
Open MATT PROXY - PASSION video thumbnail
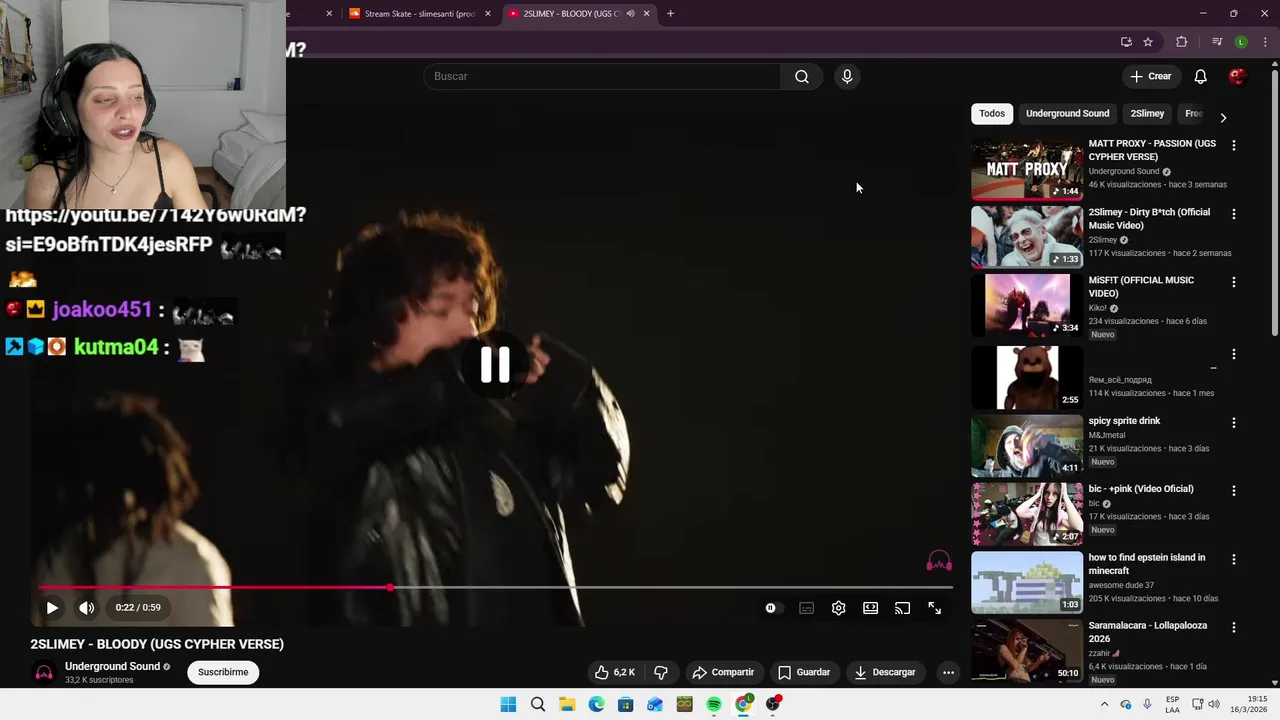tap(1027, 170)
